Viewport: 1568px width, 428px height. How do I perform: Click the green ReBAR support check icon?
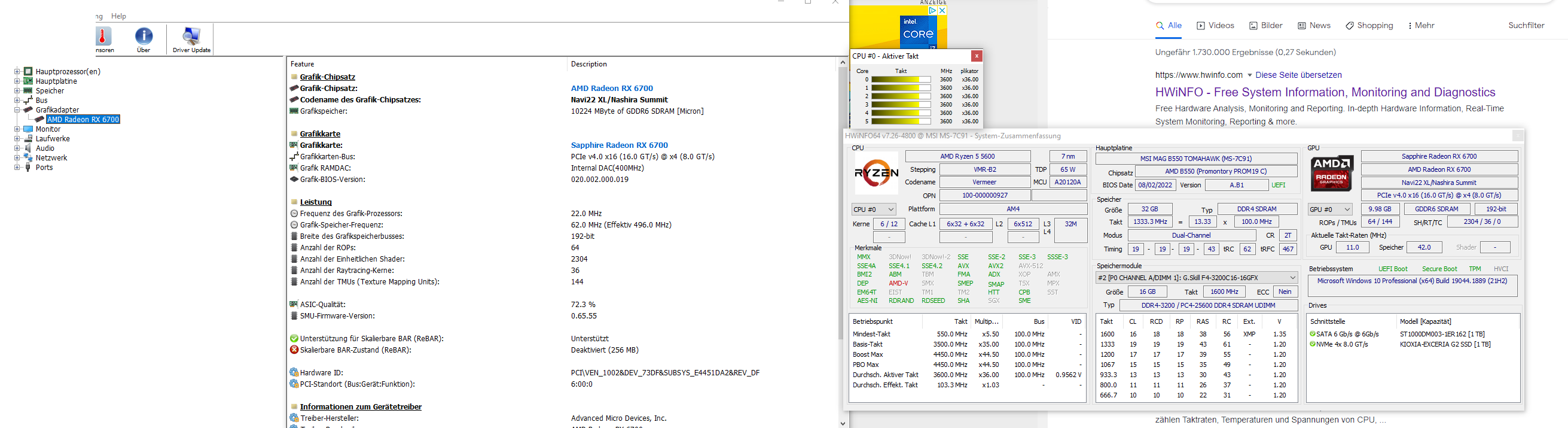point(294,338)
